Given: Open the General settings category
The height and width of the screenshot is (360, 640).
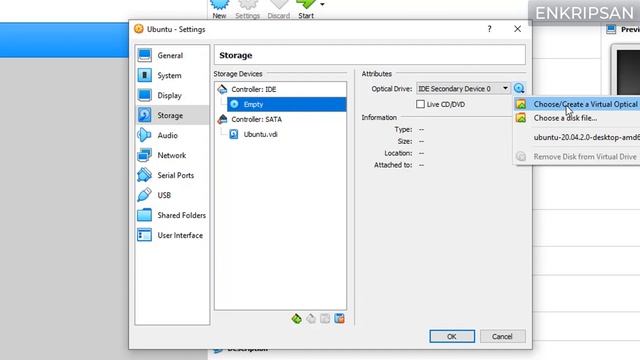Looking at the screenshot, I should click(172, 55).
